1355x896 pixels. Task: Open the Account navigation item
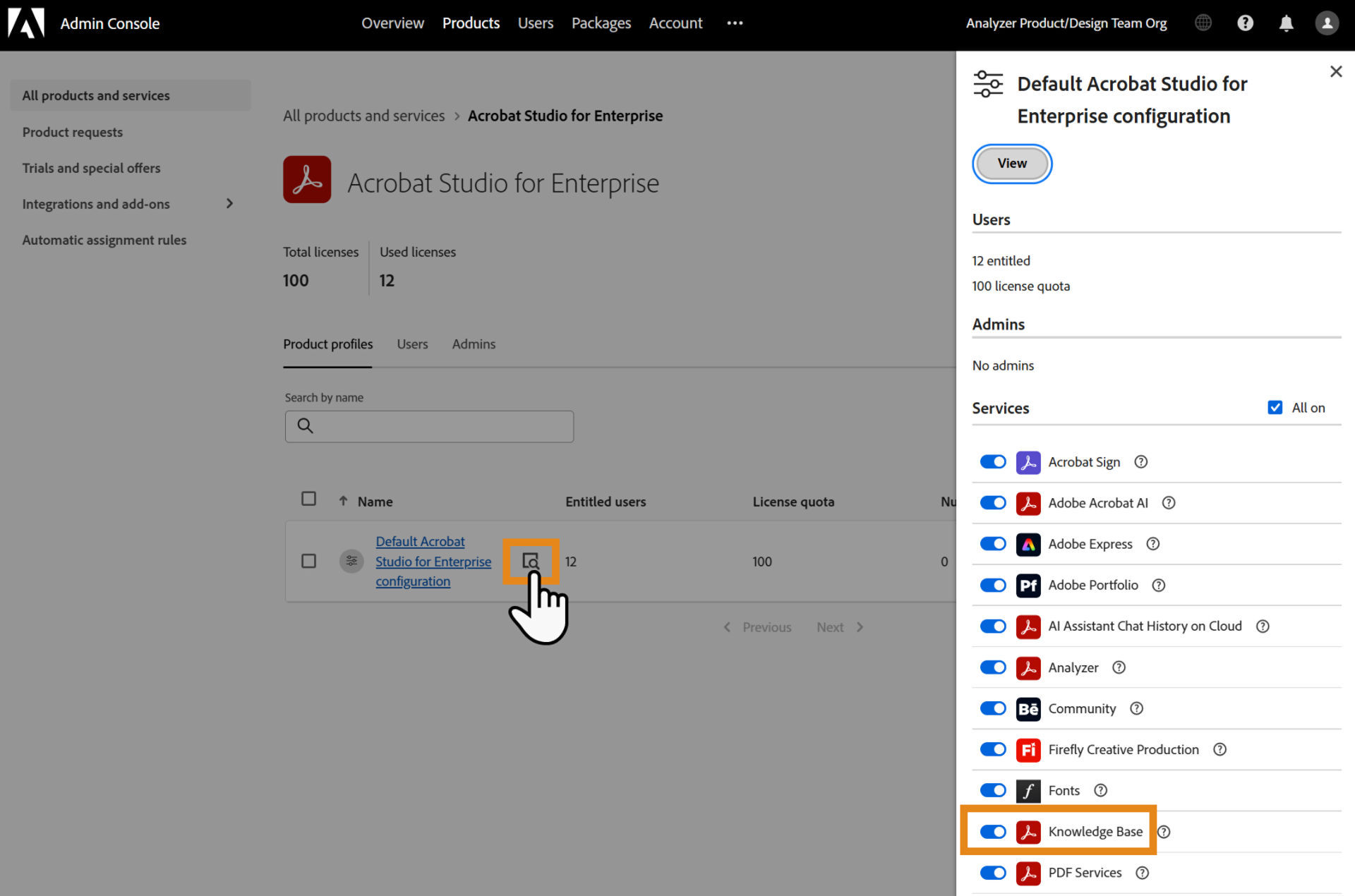675,23
